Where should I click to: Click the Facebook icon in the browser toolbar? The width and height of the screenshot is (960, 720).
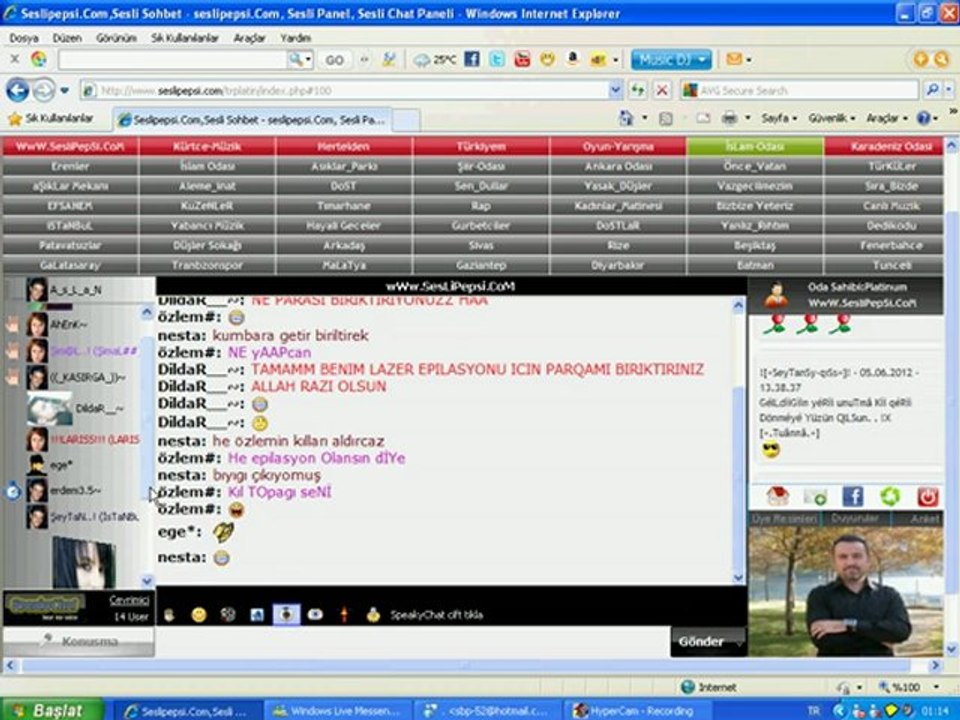(x=471, y=59)
